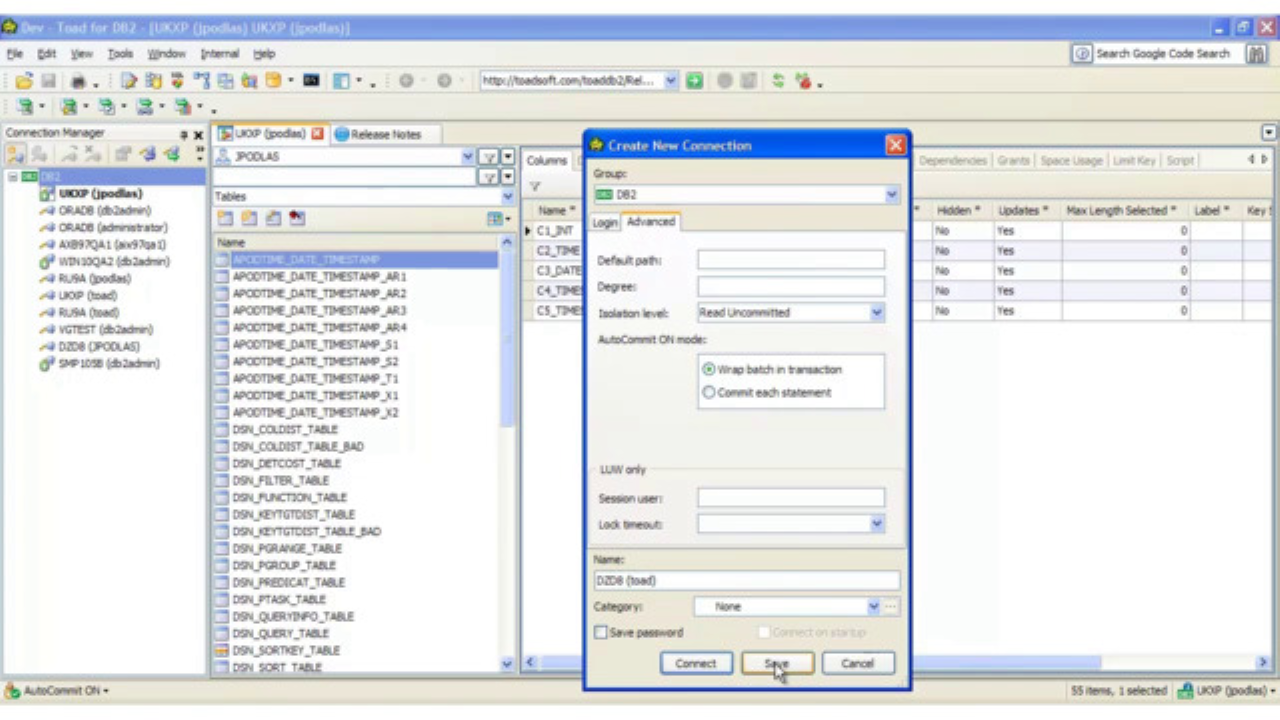Open the Tools menu
The height and width of the screenshot is (720, 1280).
(120, 54)
